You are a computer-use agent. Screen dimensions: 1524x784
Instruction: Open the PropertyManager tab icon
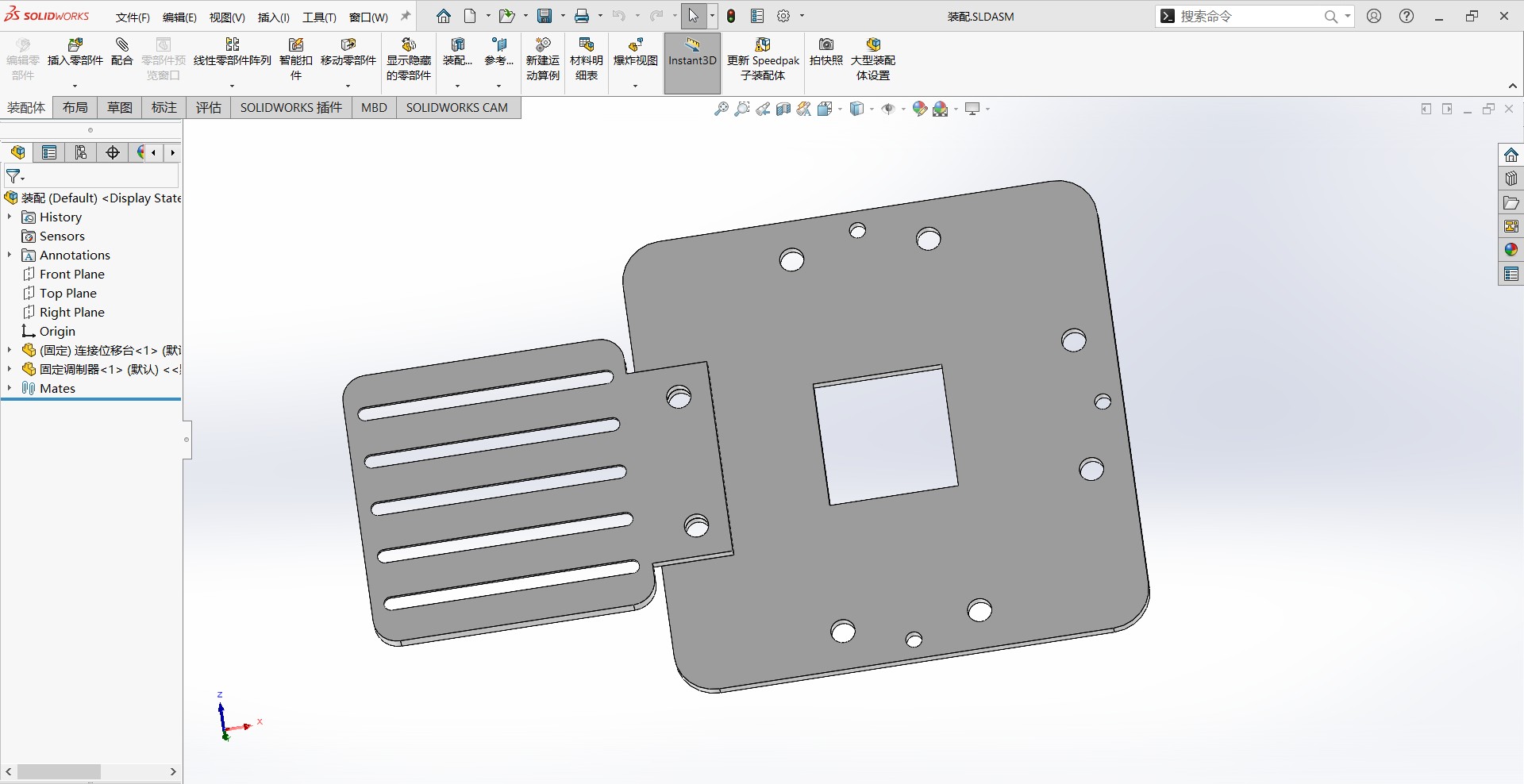point(49,152)
